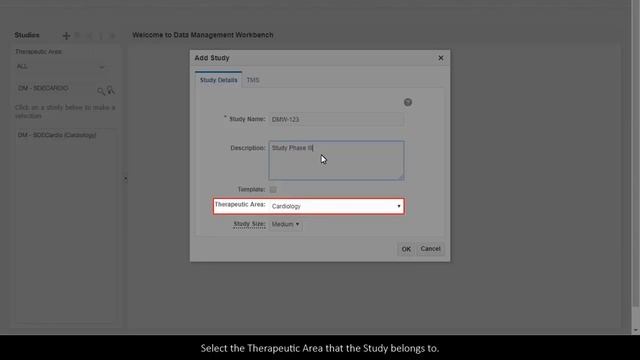The width and height of the screenshot is (640, 360).
Task: Confirm with the OK button
Action: (x=406, y=249)
